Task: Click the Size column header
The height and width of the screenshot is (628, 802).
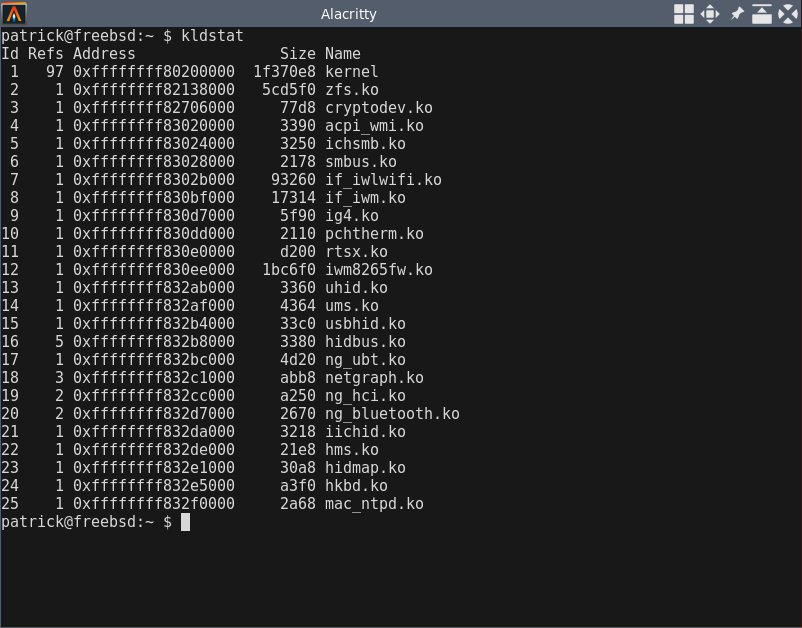Action: pos(298,54)
